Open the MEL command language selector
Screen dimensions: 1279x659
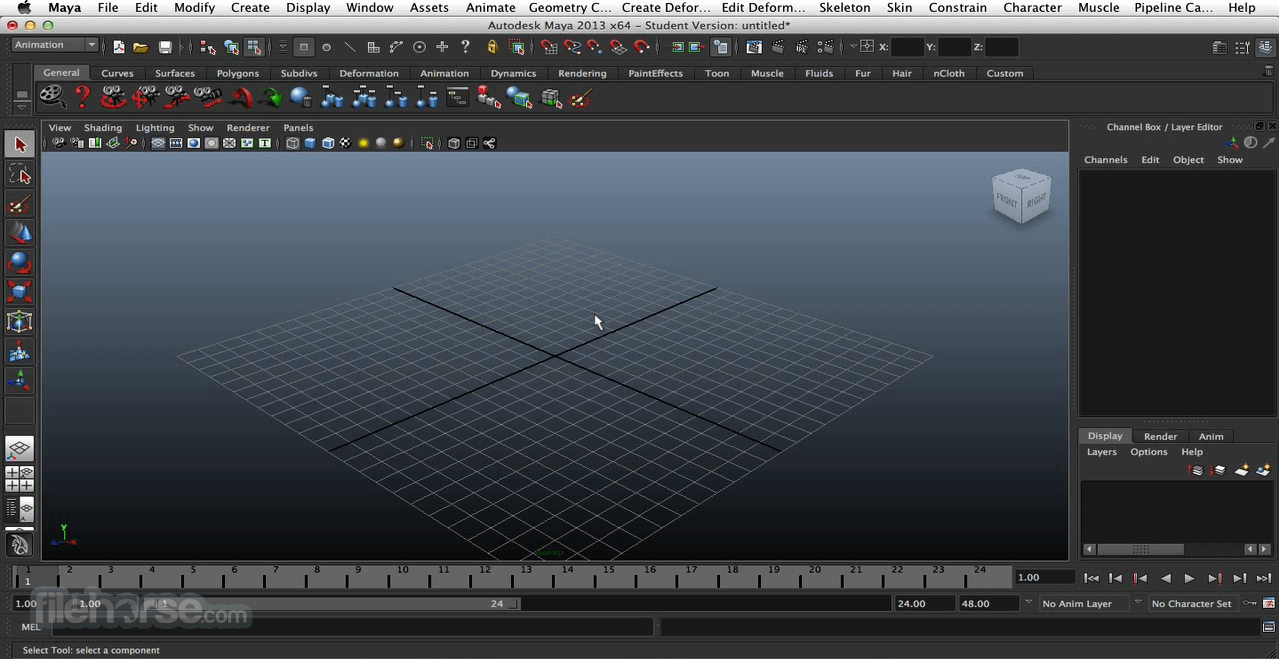31,627
